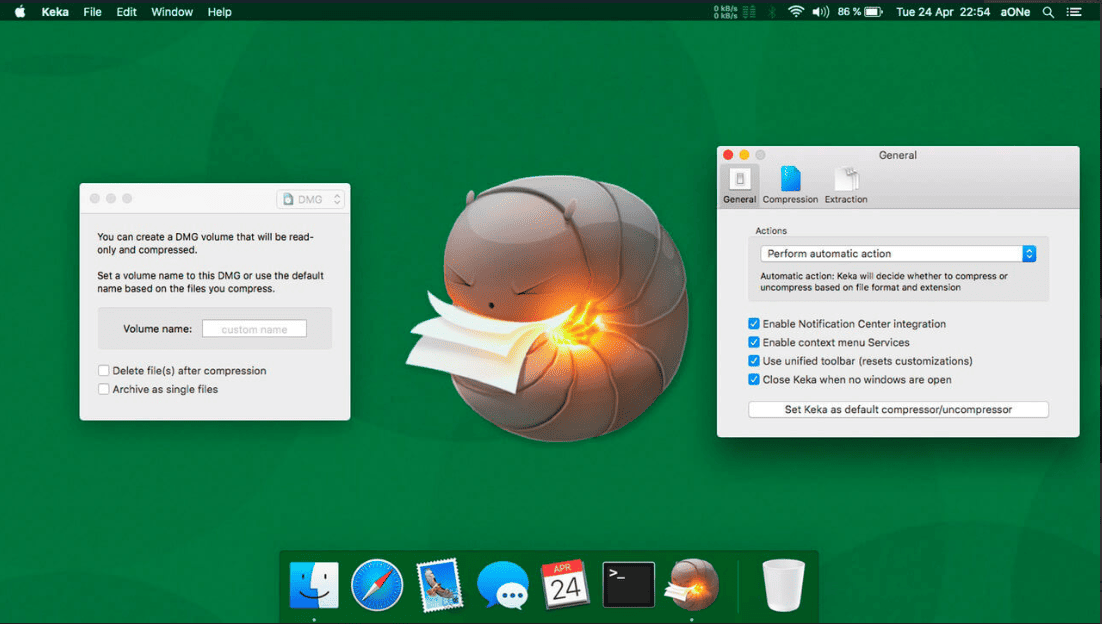
Task: Click the Wi-Fi status icon
Action: 796,12
